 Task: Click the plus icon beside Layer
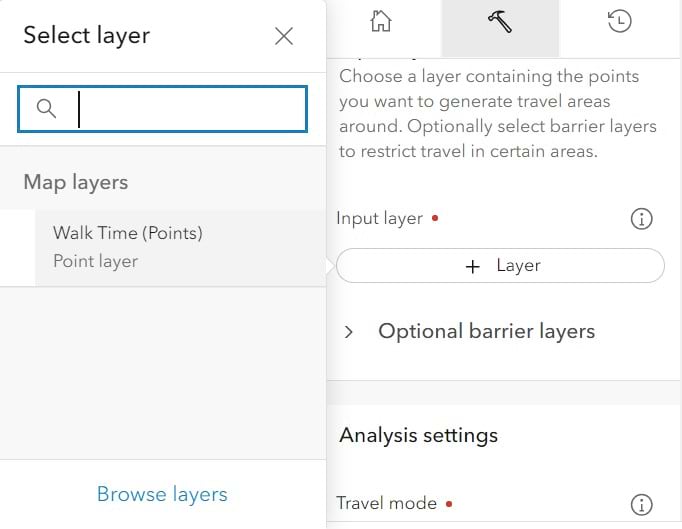473,266
